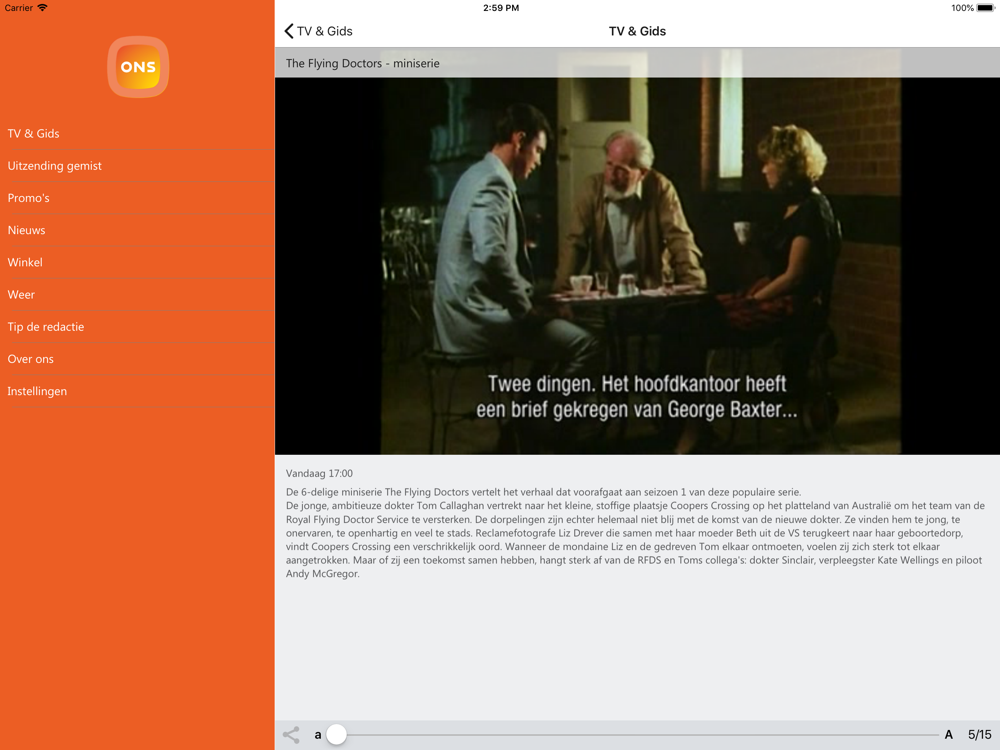Go back via TV & Gids chevron

318,31
